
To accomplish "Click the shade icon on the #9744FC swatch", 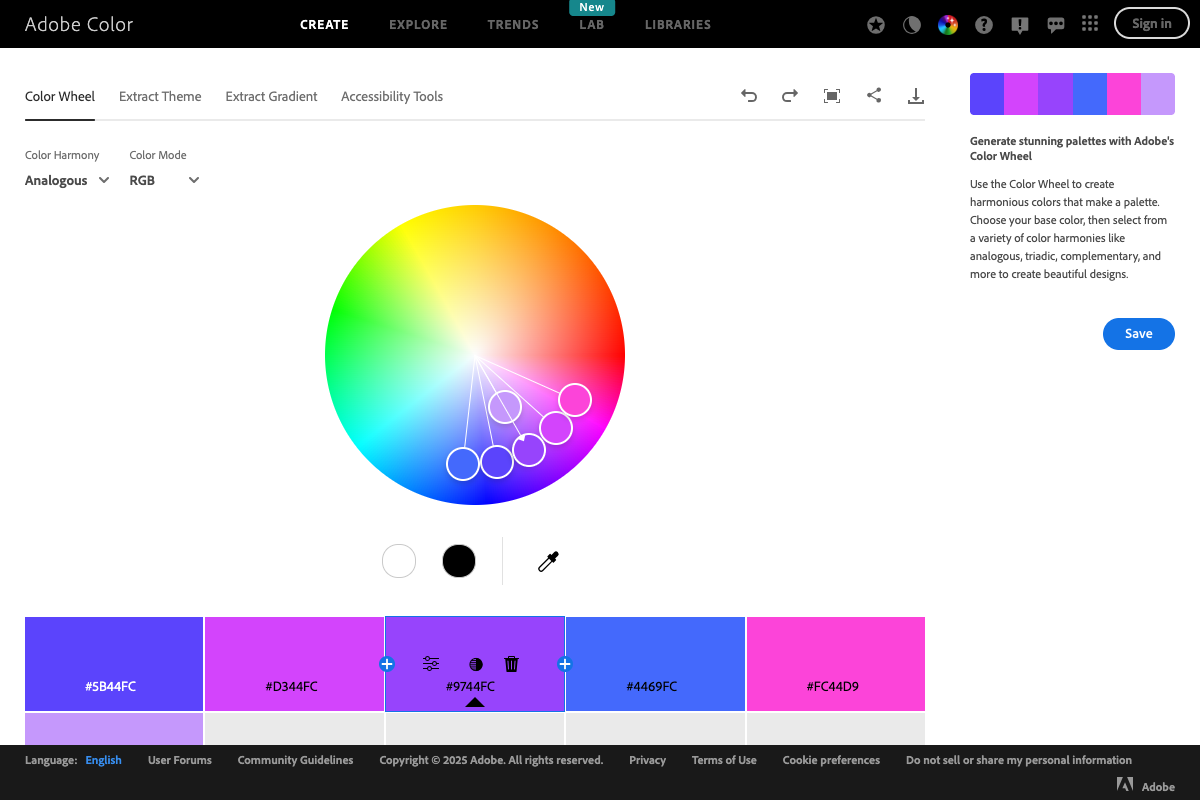I will coord(475,663).
